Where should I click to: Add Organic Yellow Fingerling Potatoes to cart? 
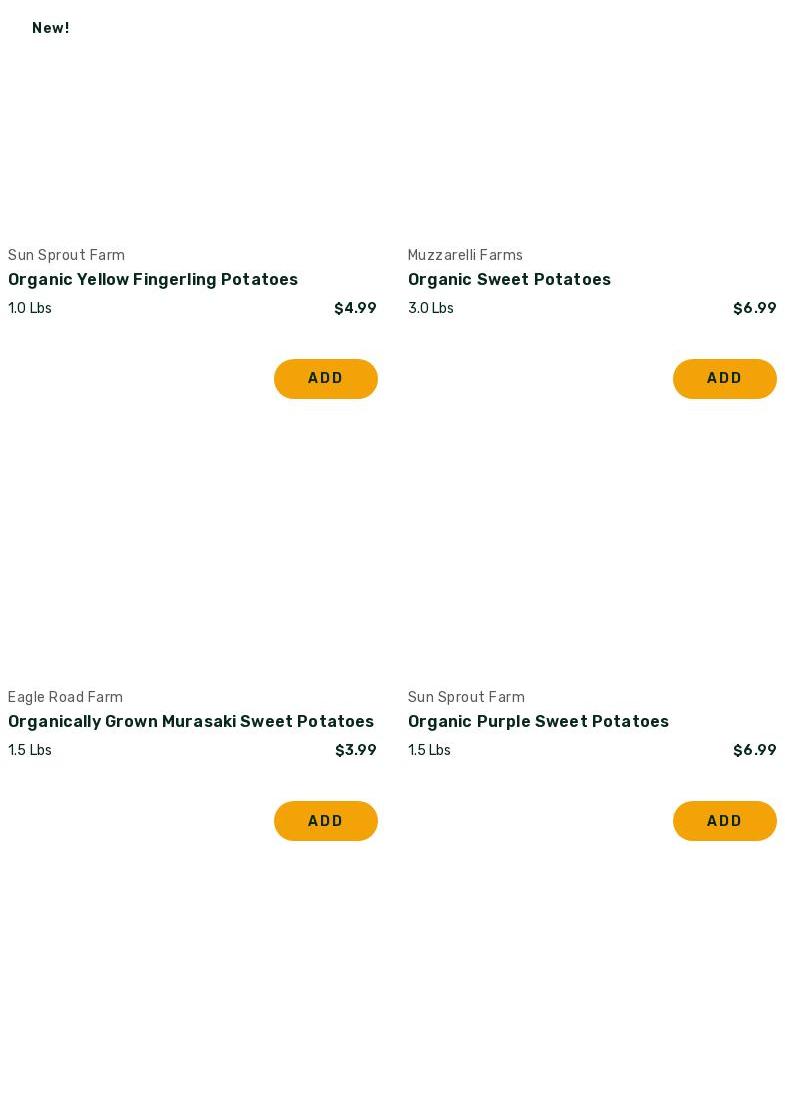click(325, 379)
